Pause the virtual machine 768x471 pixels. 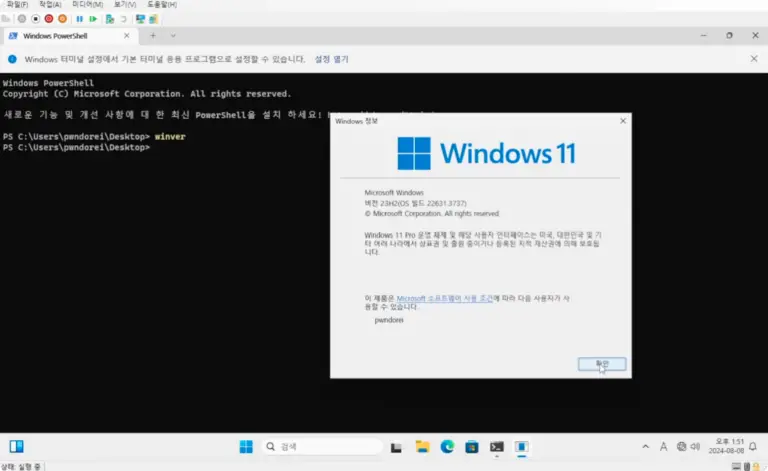[79, 19]
